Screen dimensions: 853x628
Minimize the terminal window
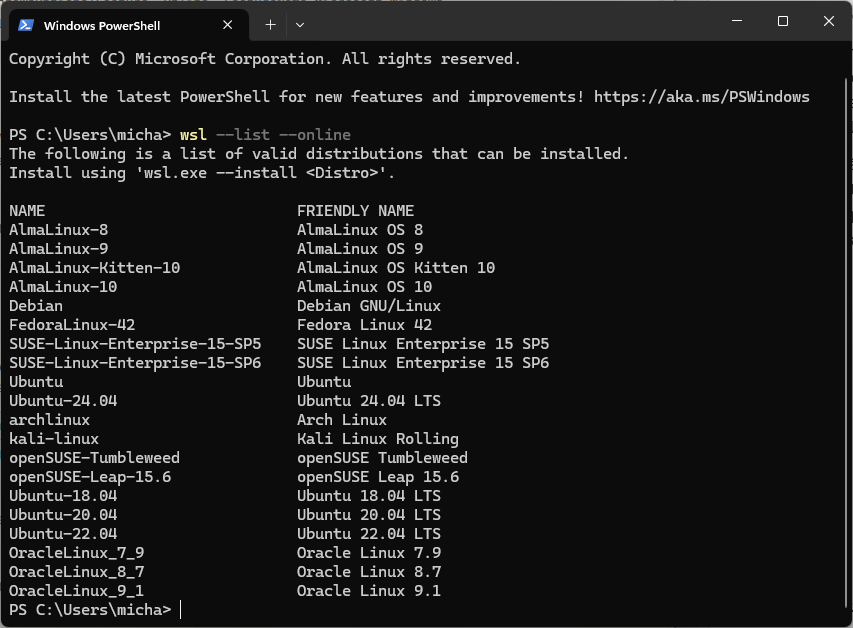tap(736, 22)
